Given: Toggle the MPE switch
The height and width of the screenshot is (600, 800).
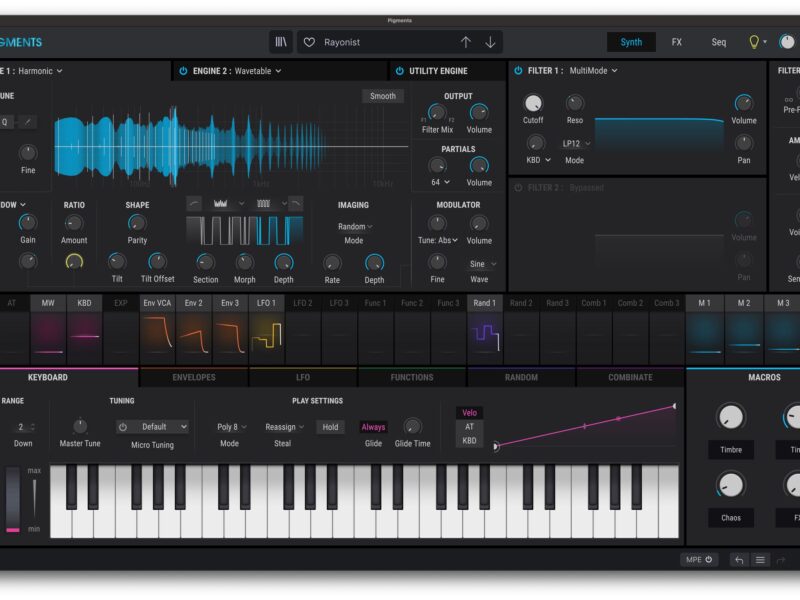Looking at the screenshot, I should 699,560.
